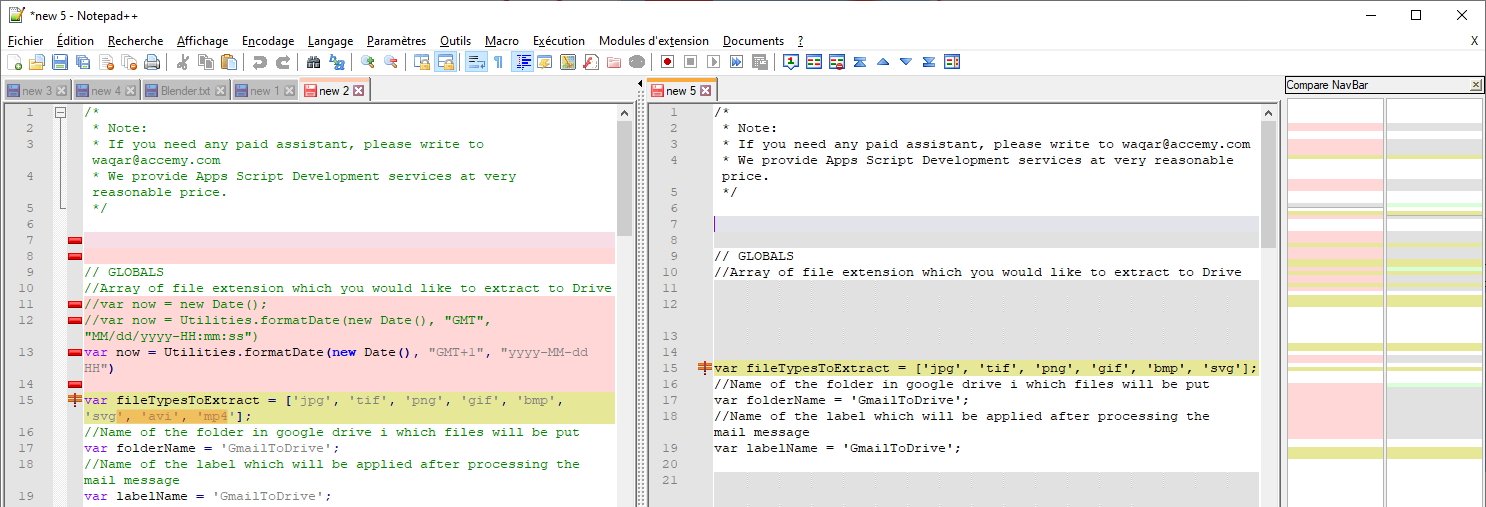Image resolution: width=1486 pixels, height=507 pixels.
Task: Open the Encodage menu
Action: (x=268, y=41)
